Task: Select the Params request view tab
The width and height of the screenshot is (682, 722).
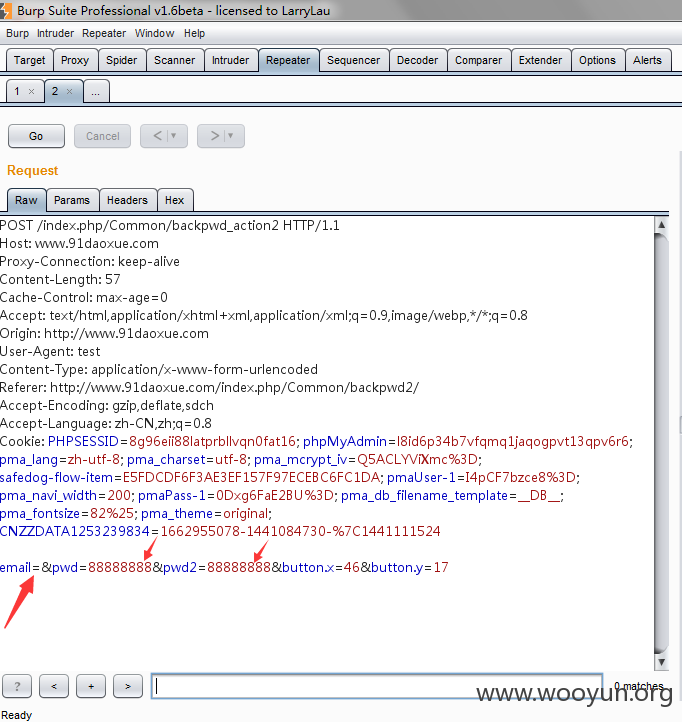Action: [72, 200]
